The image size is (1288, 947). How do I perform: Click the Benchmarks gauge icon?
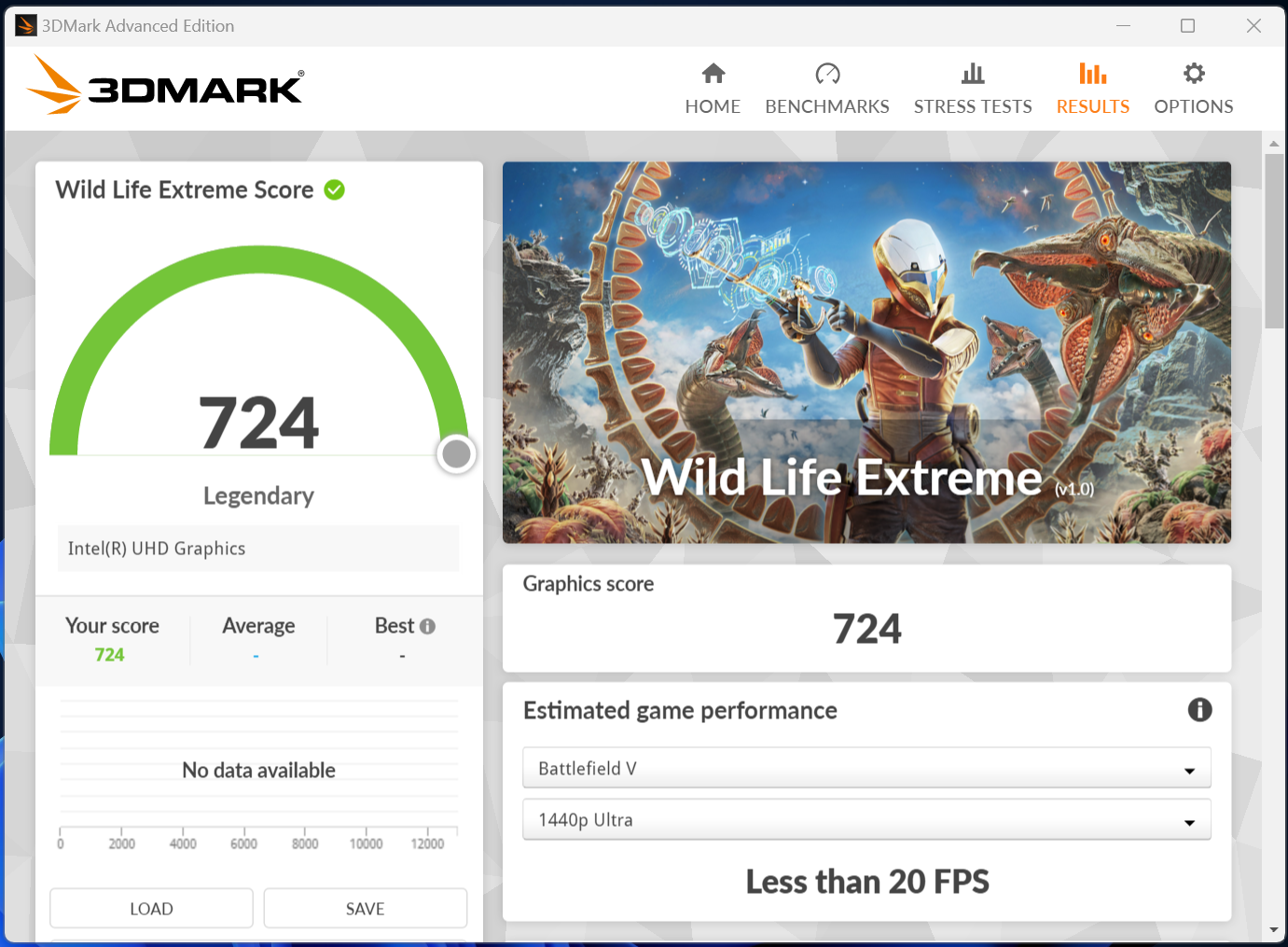pyautogui.click(x=827, y=74)
